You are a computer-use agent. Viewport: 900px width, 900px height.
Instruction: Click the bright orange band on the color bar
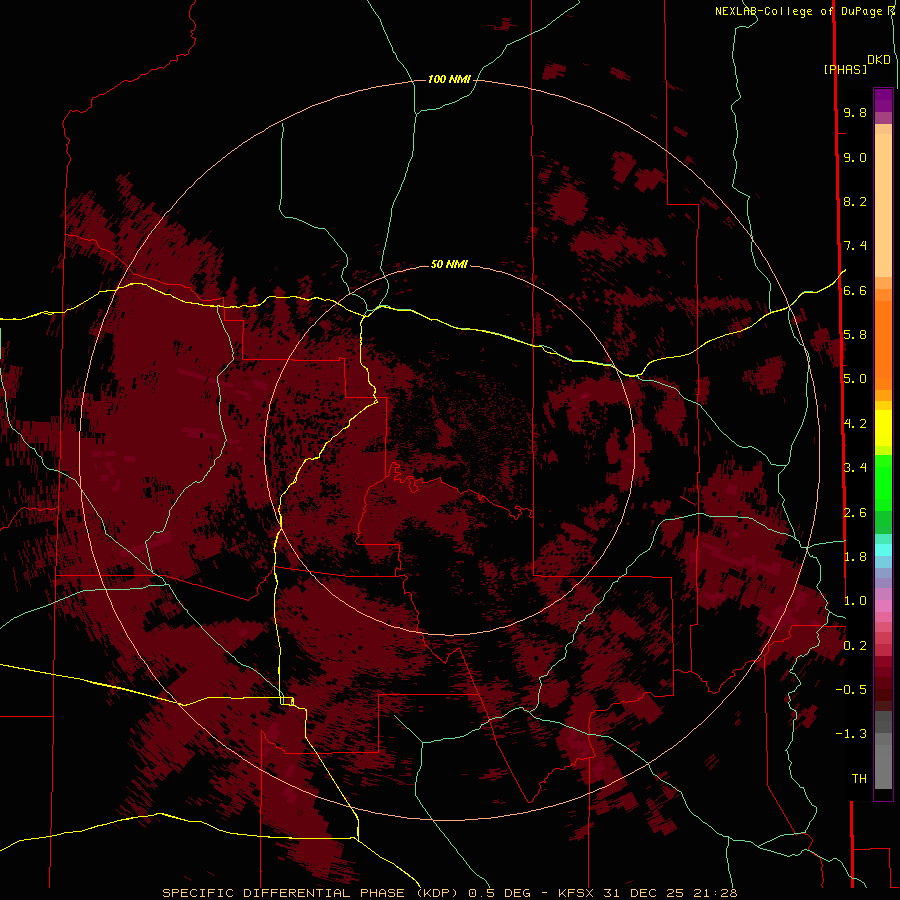883,344
